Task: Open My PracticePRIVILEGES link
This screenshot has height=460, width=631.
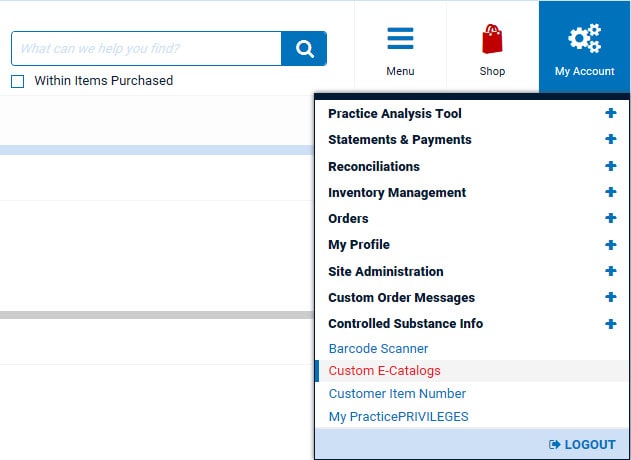Action: point(398,417)
